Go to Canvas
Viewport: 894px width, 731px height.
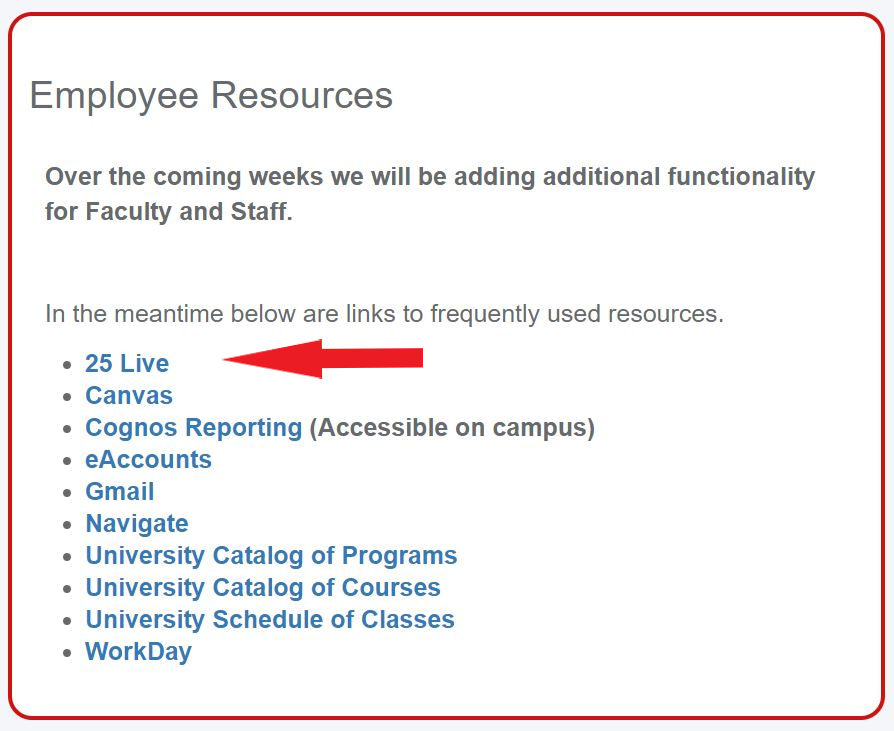tap(129, 396)
